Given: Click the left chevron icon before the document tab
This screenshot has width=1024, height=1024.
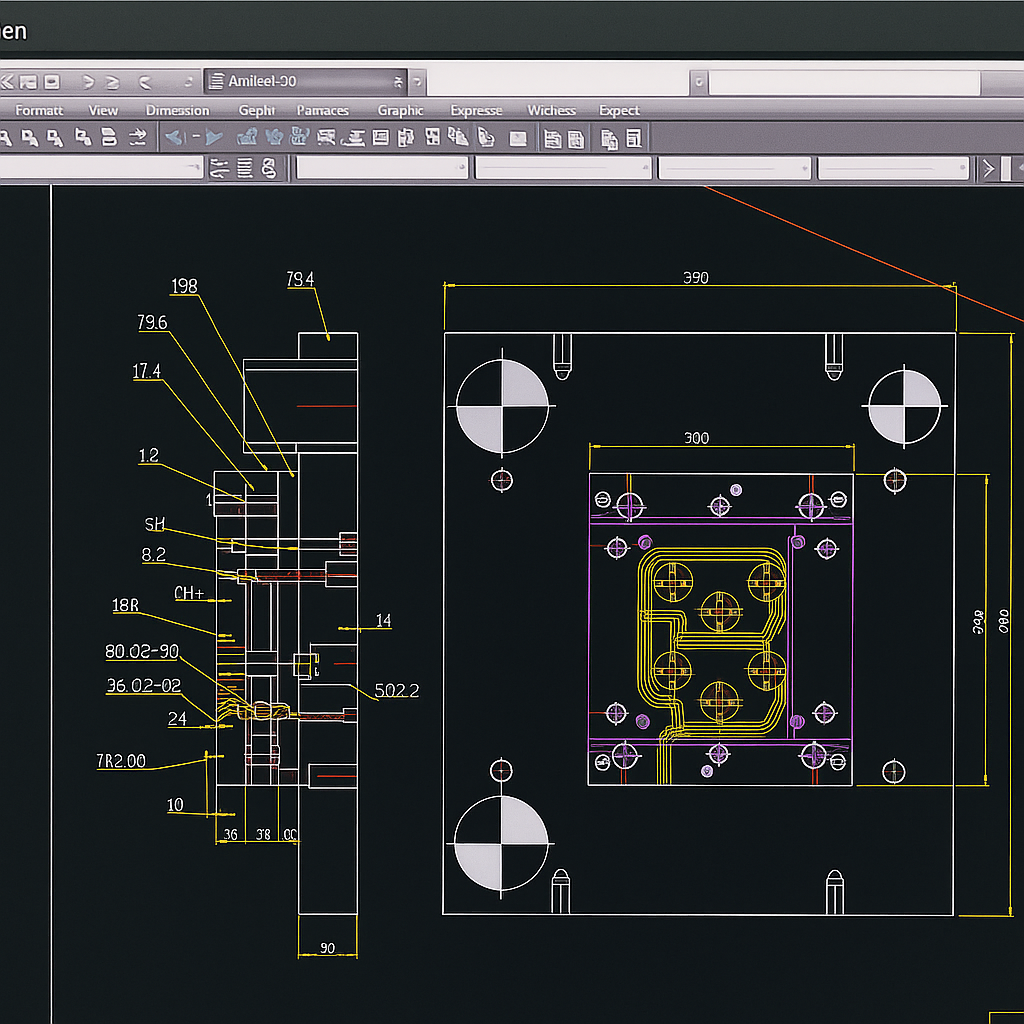Looking at the screenshot, I should (x=145, y=82).
